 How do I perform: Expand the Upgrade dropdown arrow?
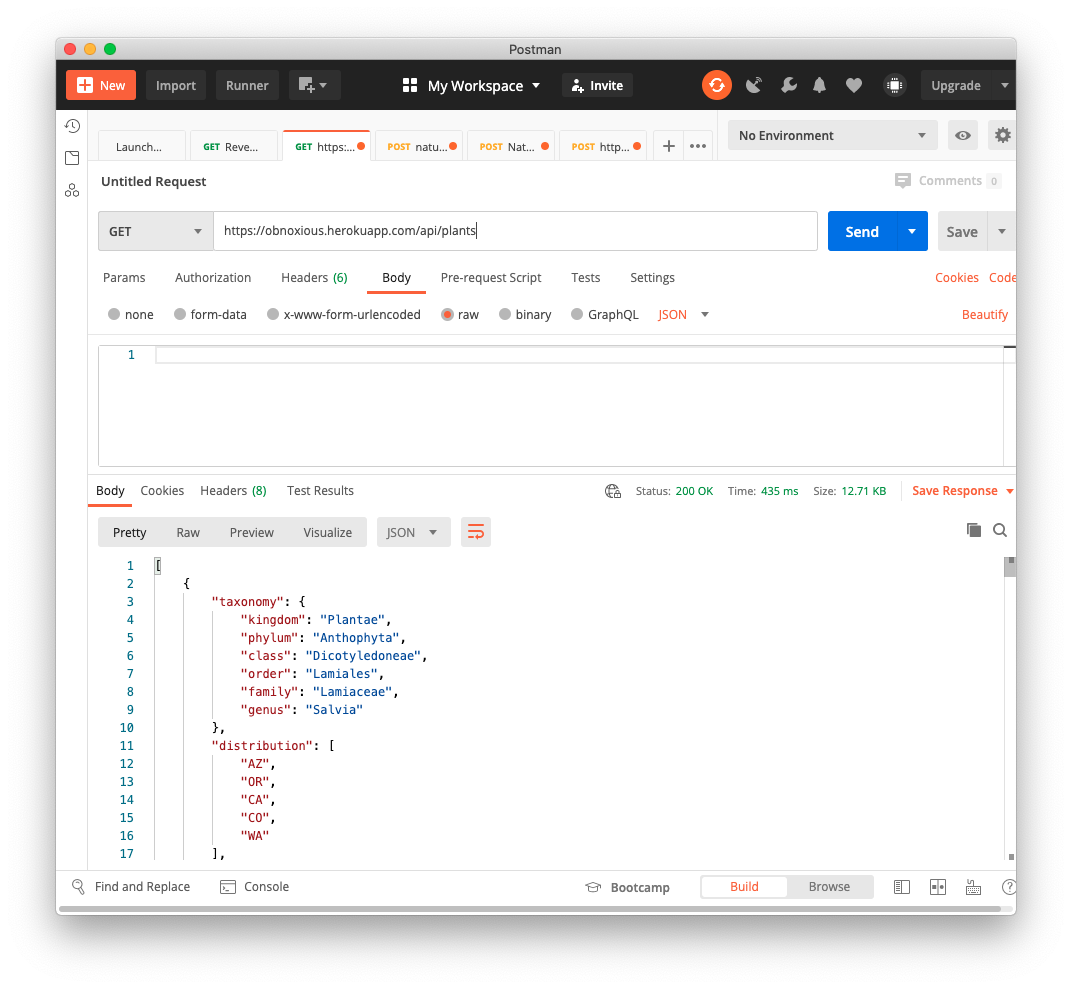click(1004, 85)
